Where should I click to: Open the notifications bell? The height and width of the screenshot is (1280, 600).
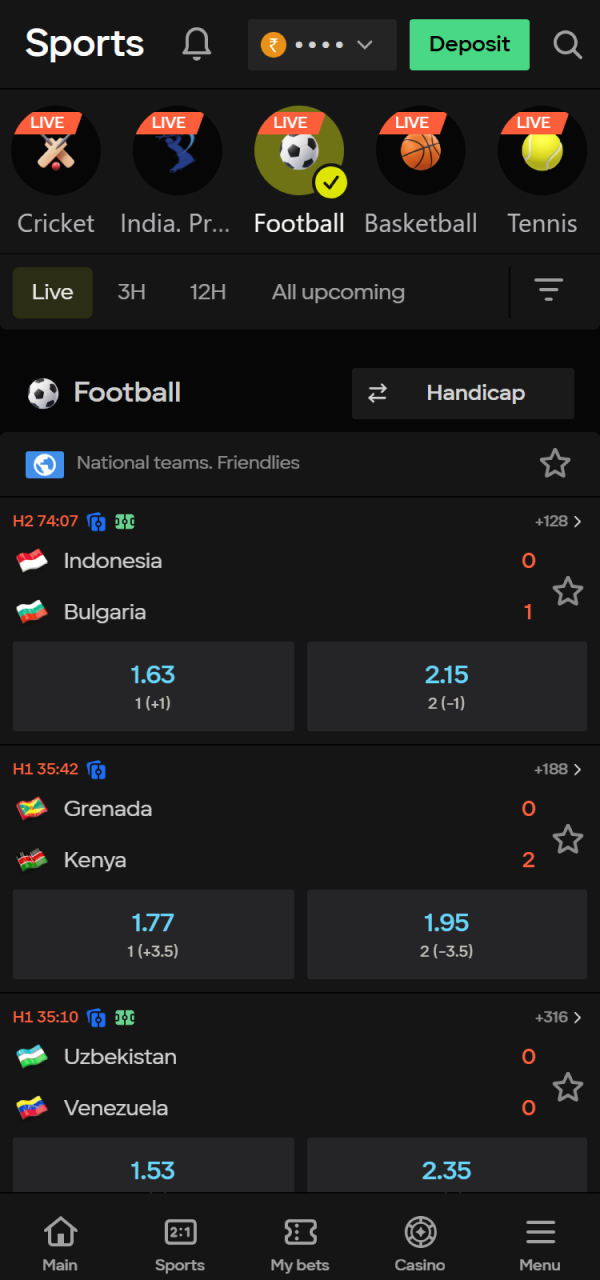point(197,44)
